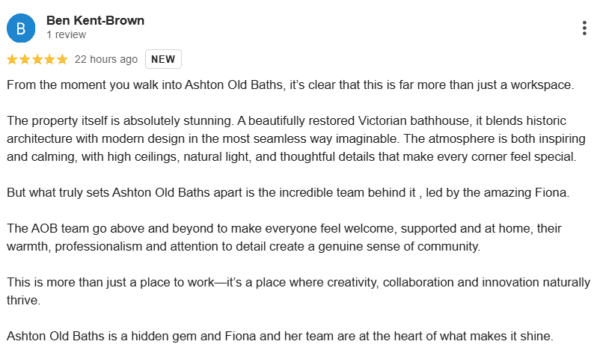Select the fourth gold rating star
The height and width of the screenshot is (362, 600).
(50, 59)
